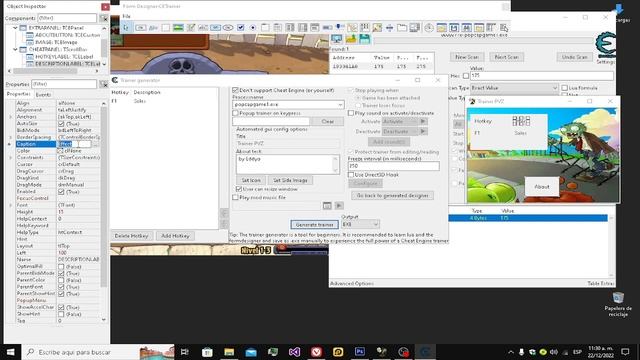This screenshot has width=640, height=360.
Task: Pick the TrackBar component in Form Designer toolbar
Action: [340, 27]
